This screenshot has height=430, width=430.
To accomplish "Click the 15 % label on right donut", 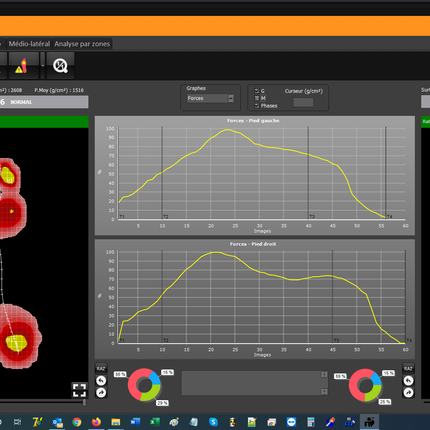I will (x=388, y=373).
